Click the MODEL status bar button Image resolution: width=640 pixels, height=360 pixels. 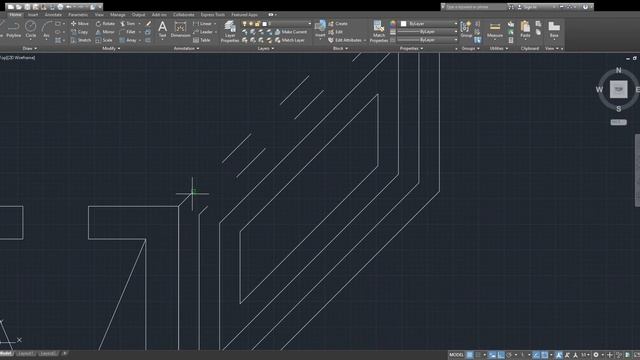[456, 355]
